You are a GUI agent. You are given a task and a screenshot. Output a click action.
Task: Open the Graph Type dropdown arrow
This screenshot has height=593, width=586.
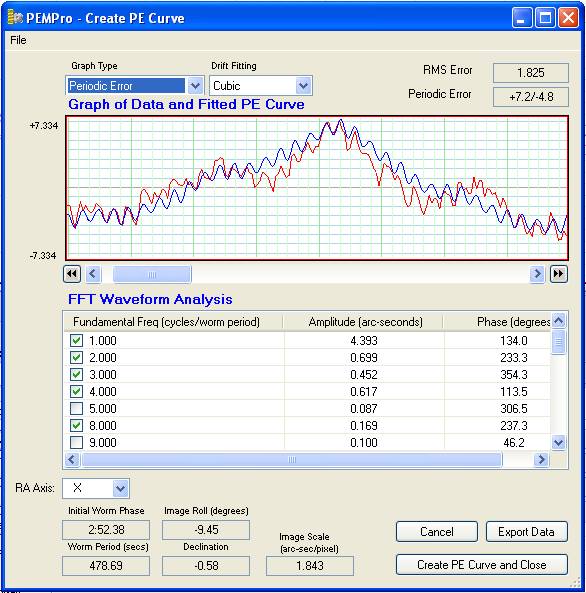(195, 86)
